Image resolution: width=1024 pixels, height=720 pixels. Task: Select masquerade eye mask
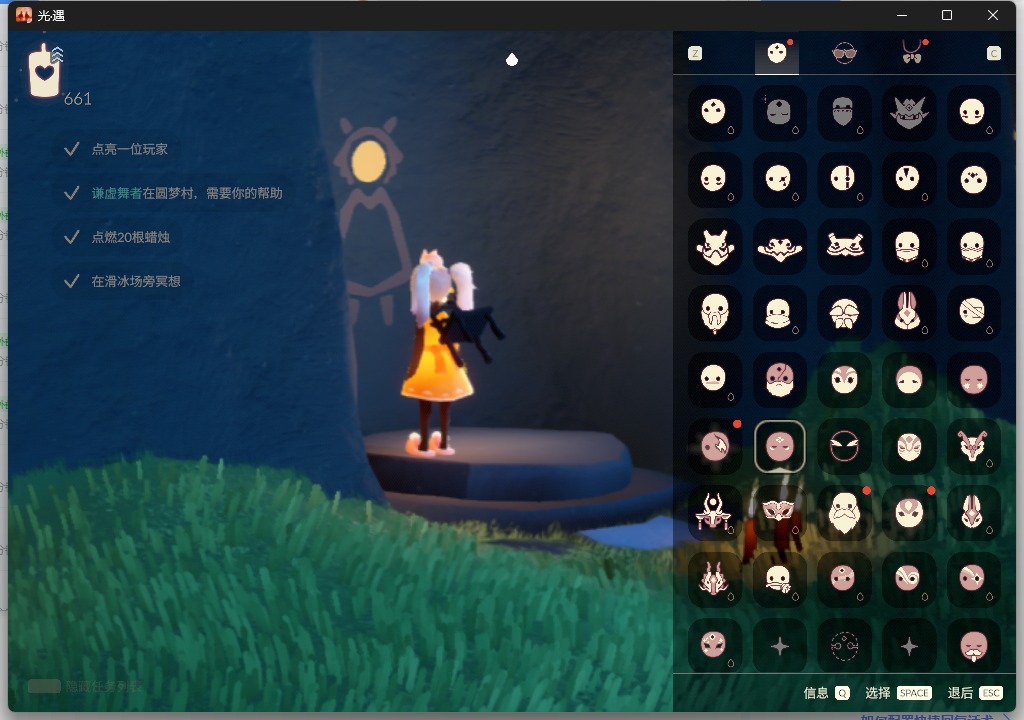[x=779, y=513]
